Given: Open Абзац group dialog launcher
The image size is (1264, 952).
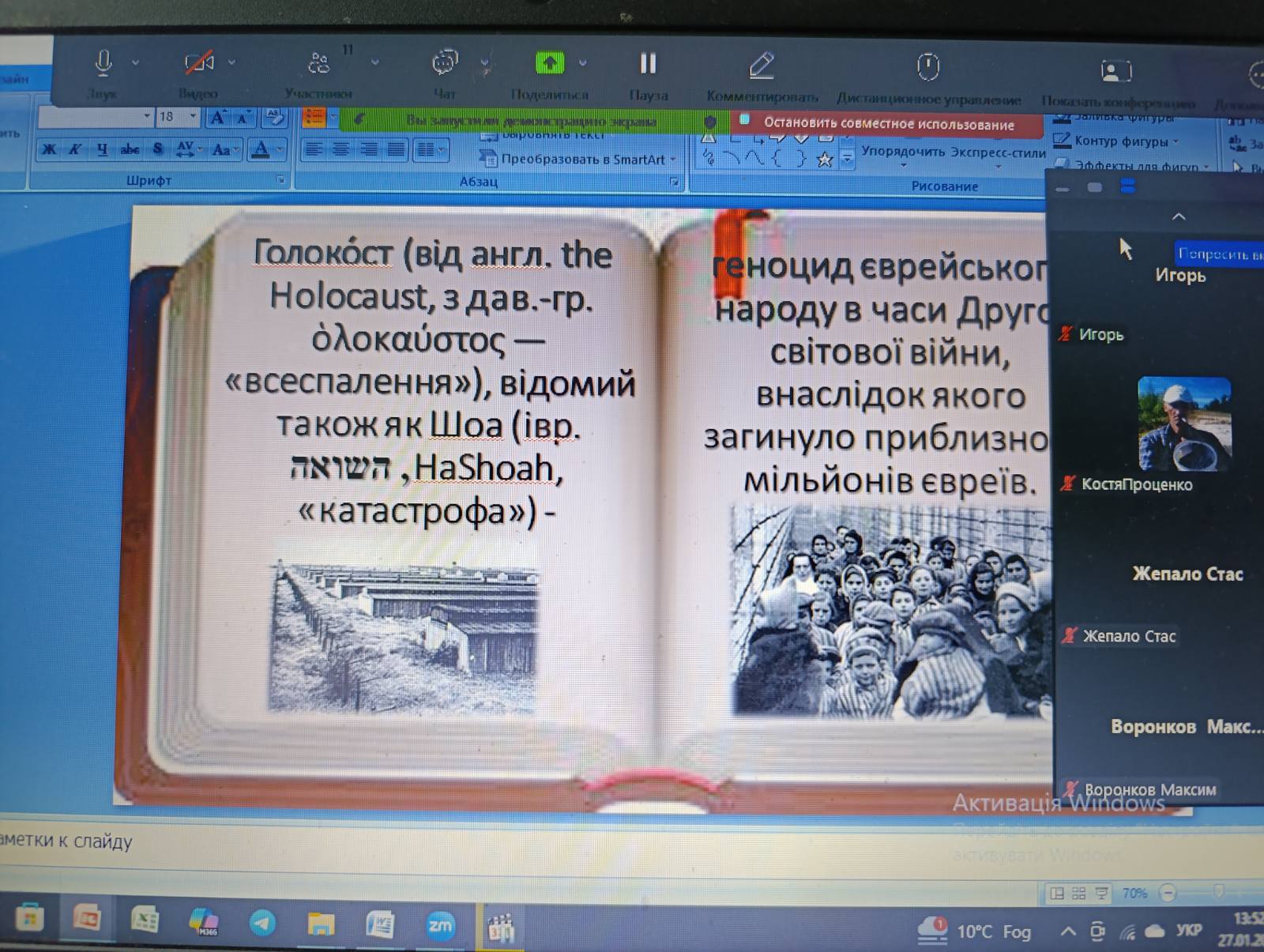Looking at the screenshot, I should point(675,182).
